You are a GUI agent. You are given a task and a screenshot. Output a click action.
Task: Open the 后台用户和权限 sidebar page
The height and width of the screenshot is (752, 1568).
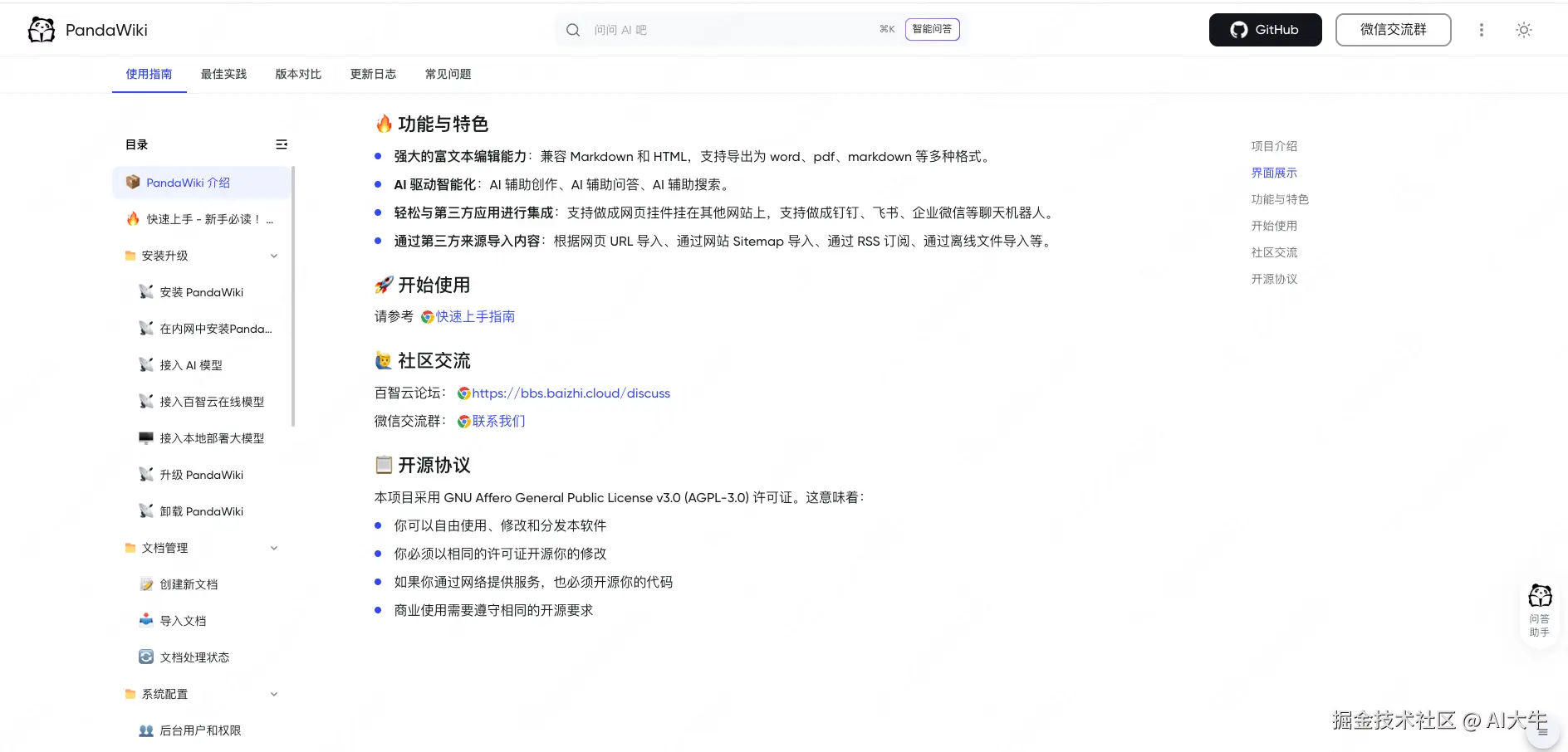[201, 730]
